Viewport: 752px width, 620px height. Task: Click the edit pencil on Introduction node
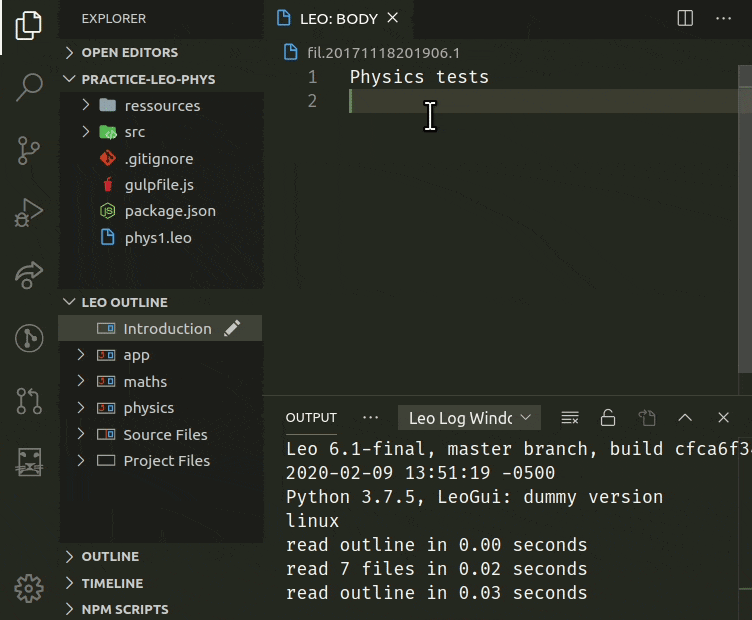click(x=232, y=328)
